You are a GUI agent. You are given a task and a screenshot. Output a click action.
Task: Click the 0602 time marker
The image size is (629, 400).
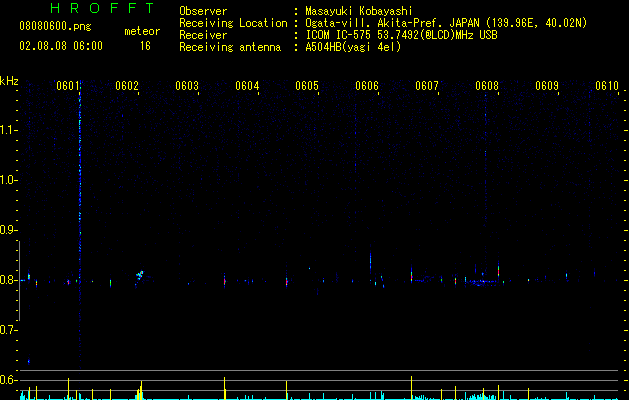coord(127,86)
